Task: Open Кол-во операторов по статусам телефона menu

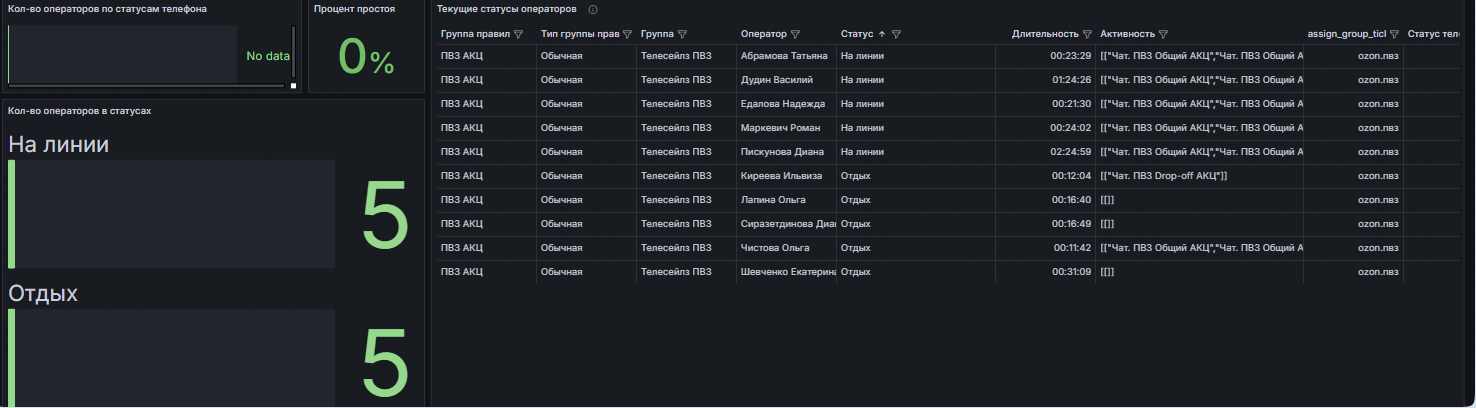Action: tap(107, 9)
